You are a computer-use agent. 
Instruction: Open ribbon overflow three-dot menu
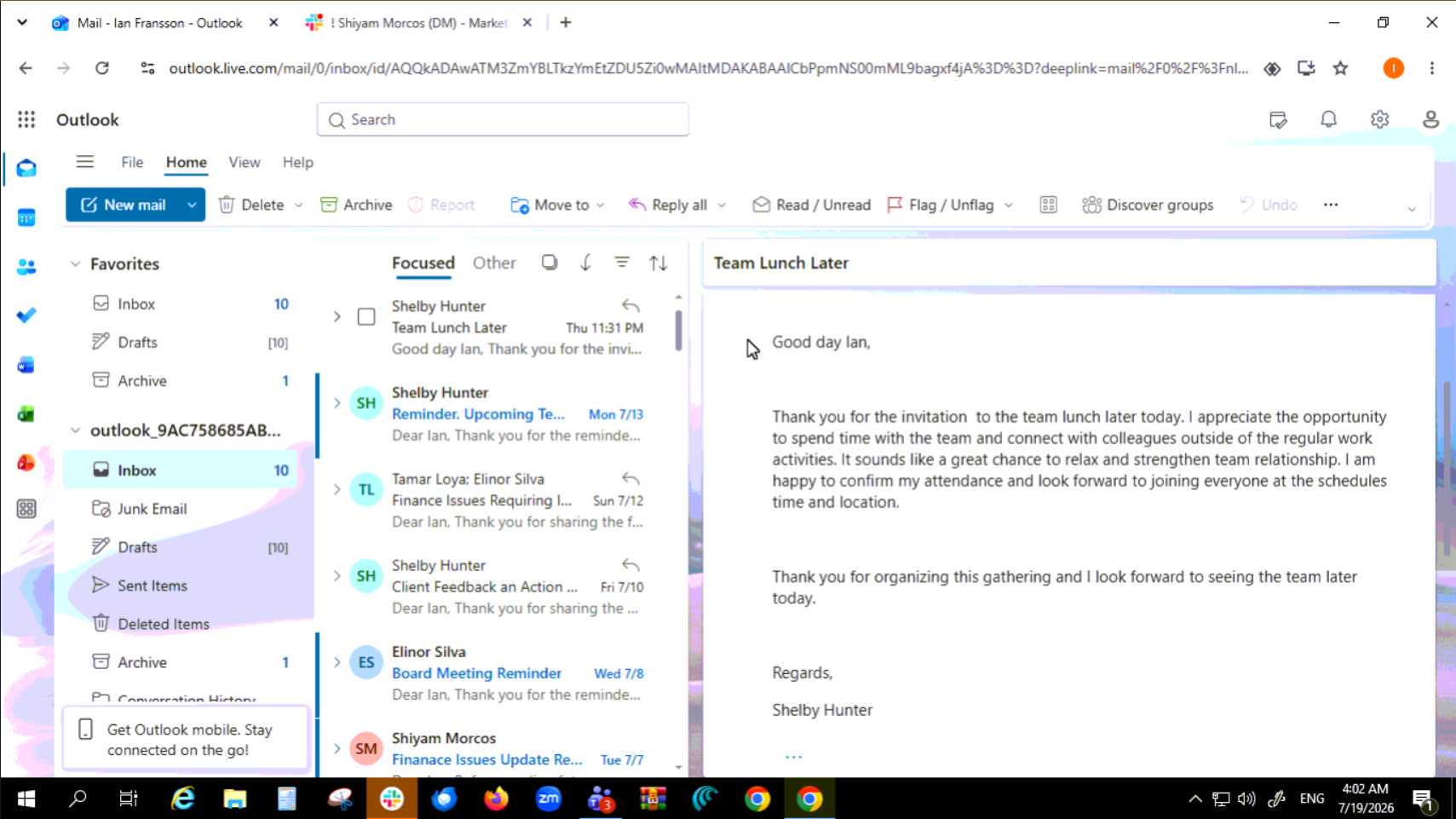coord(1331,205)
